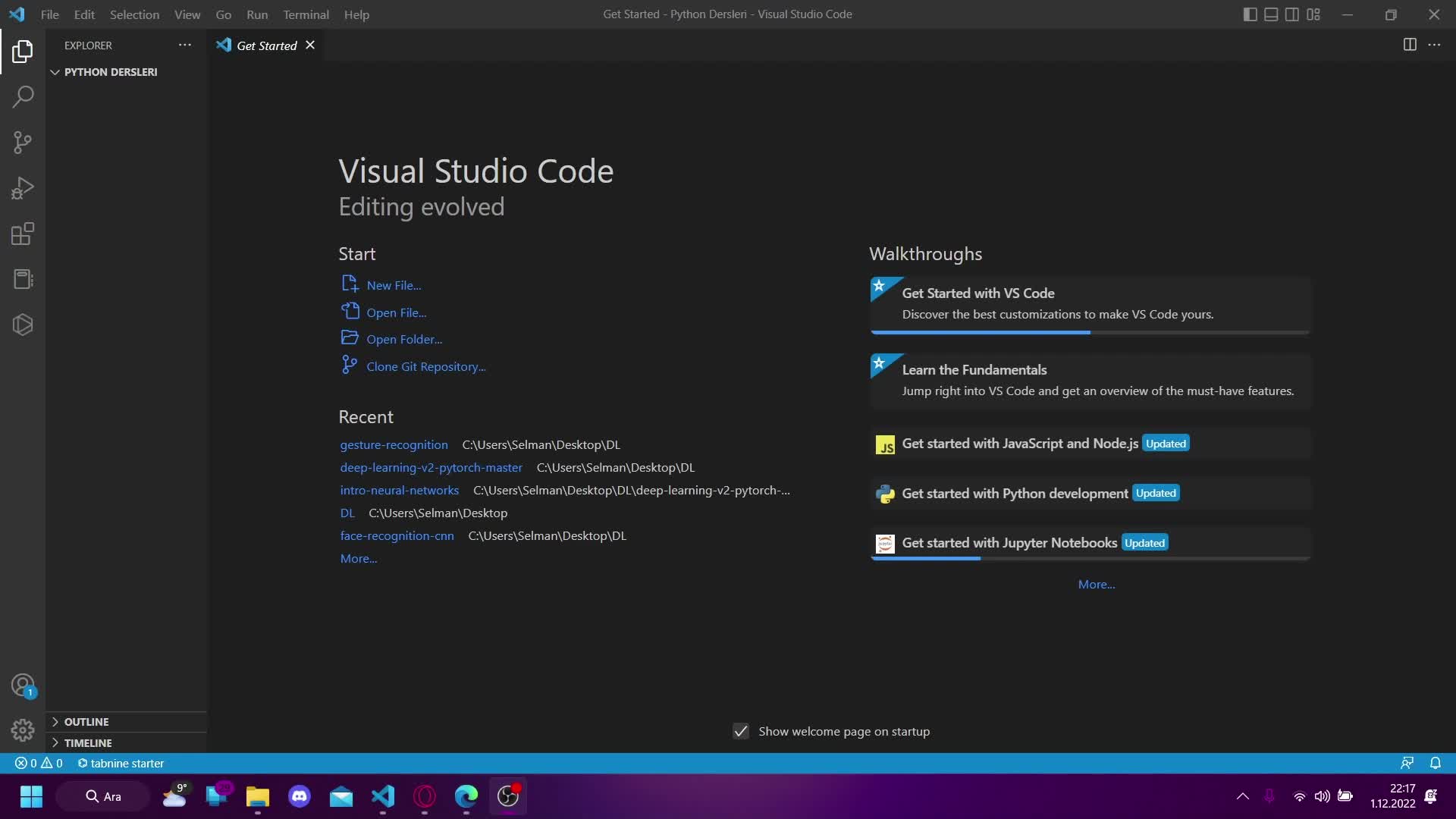Click the customize layout icon
Image resolution: width=1456 pixels, height=819 pixels.
click(1313, 14)
